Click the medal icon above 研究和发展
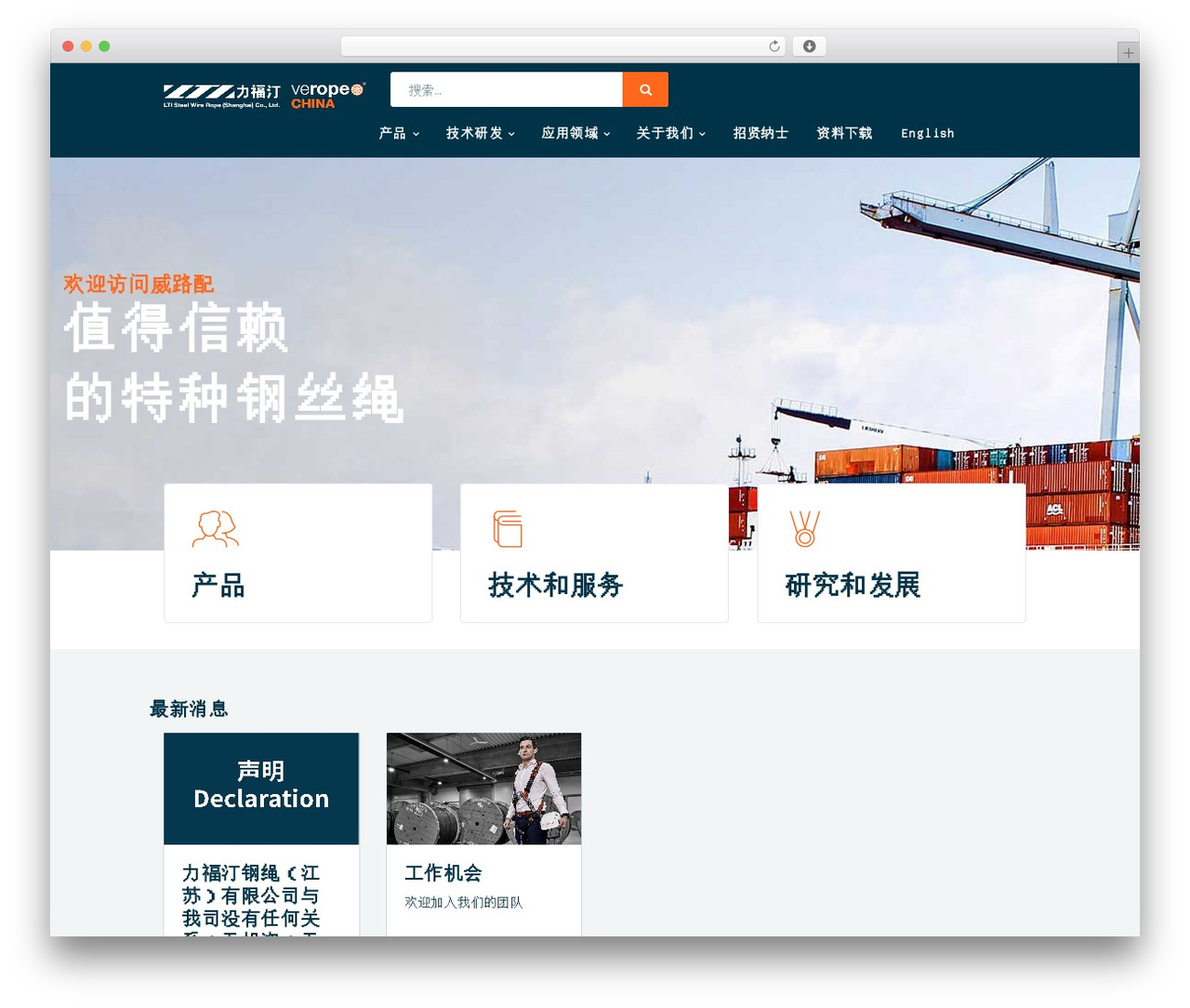The image size is (1190, 1008). pos(805,528)
